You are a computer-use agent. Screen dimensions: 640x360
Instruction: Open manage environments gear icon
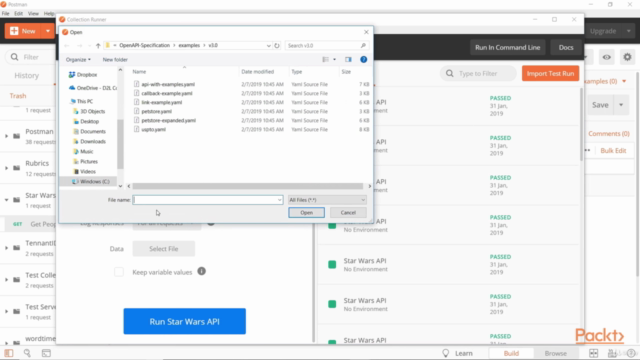[627, 57]
